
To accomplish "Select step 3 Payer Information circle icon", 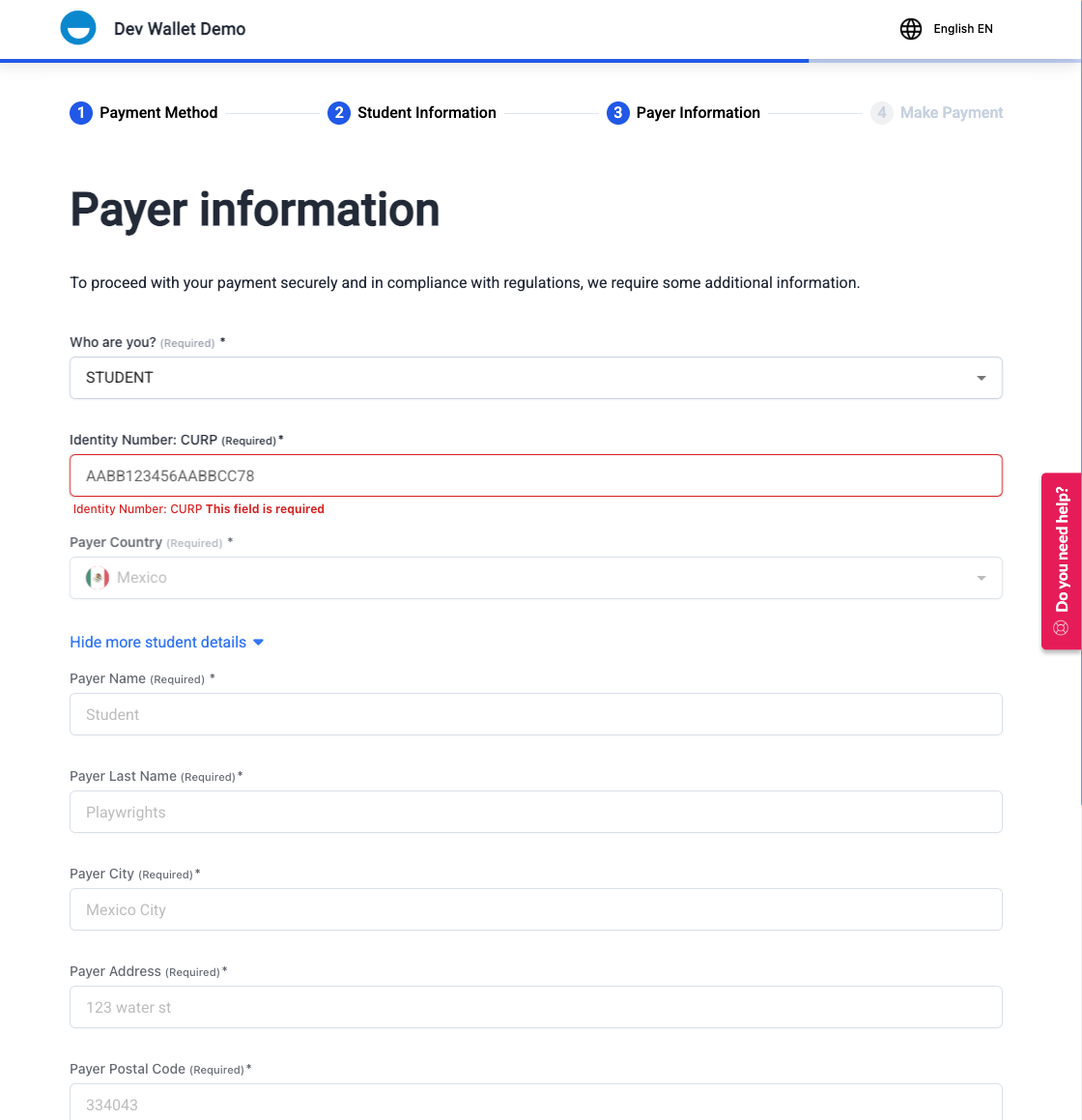I will 618,113.
